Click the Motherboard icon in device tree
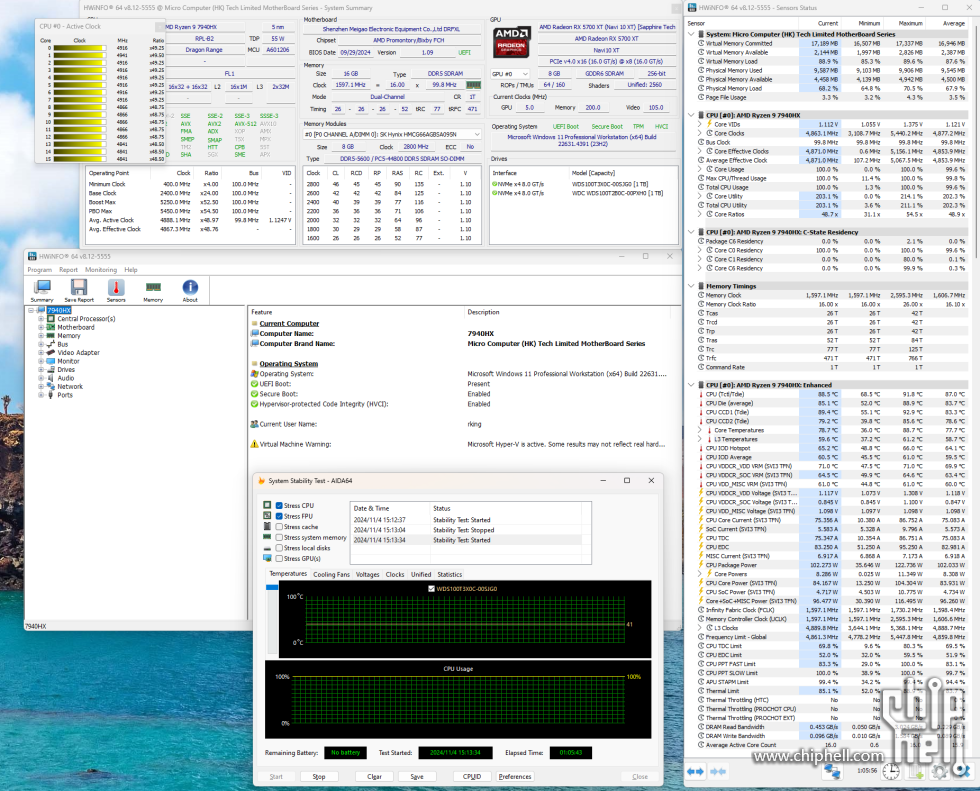Viewport: 980px width, 791px height. (51, 327)
